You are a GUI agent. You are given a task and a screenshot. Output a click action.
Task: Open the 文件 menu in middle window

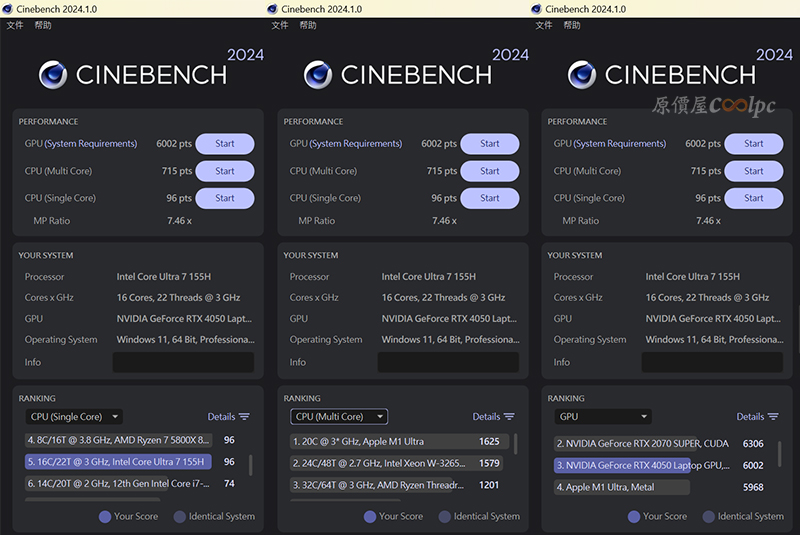pyautogui.click(x=280, y=25)
